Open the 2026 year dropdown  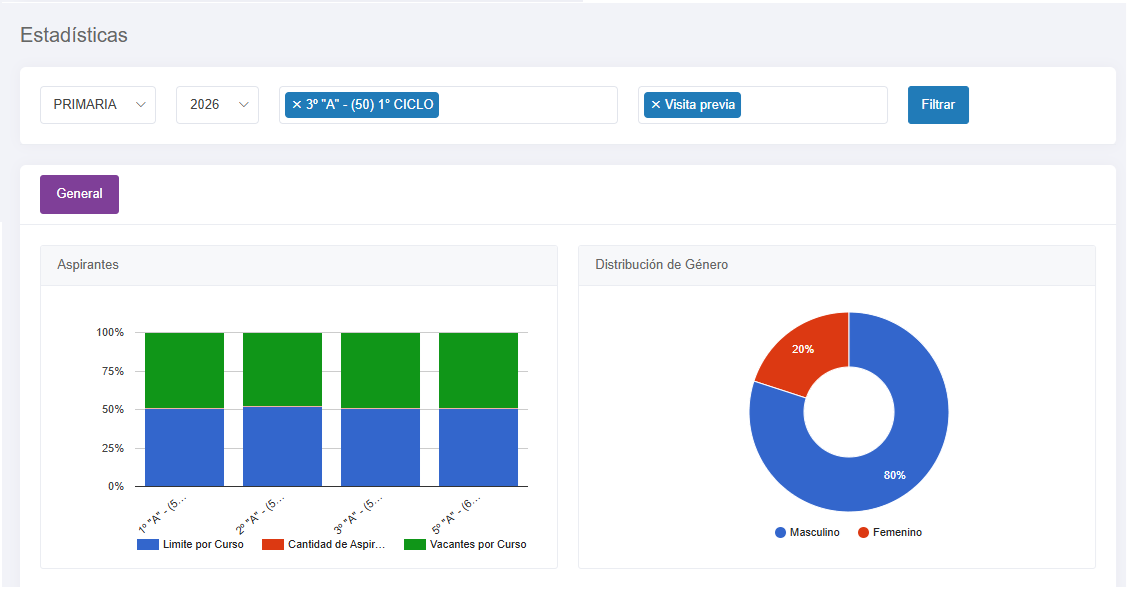coord(217,105)
